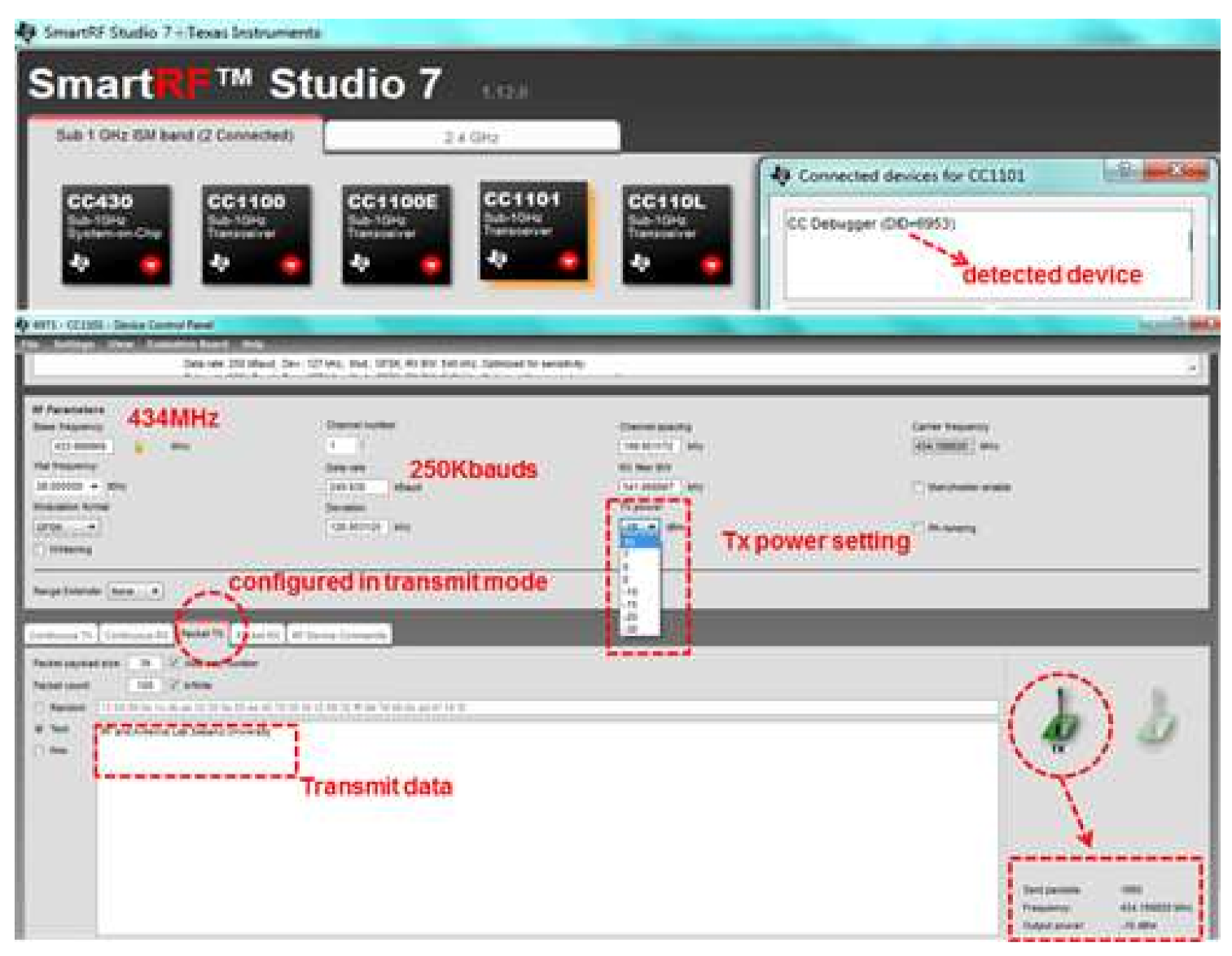The width and height of the screenshot is (1232, 956).
Task: Open the Range Extender dropdown
Action: [x=135, y=591]
